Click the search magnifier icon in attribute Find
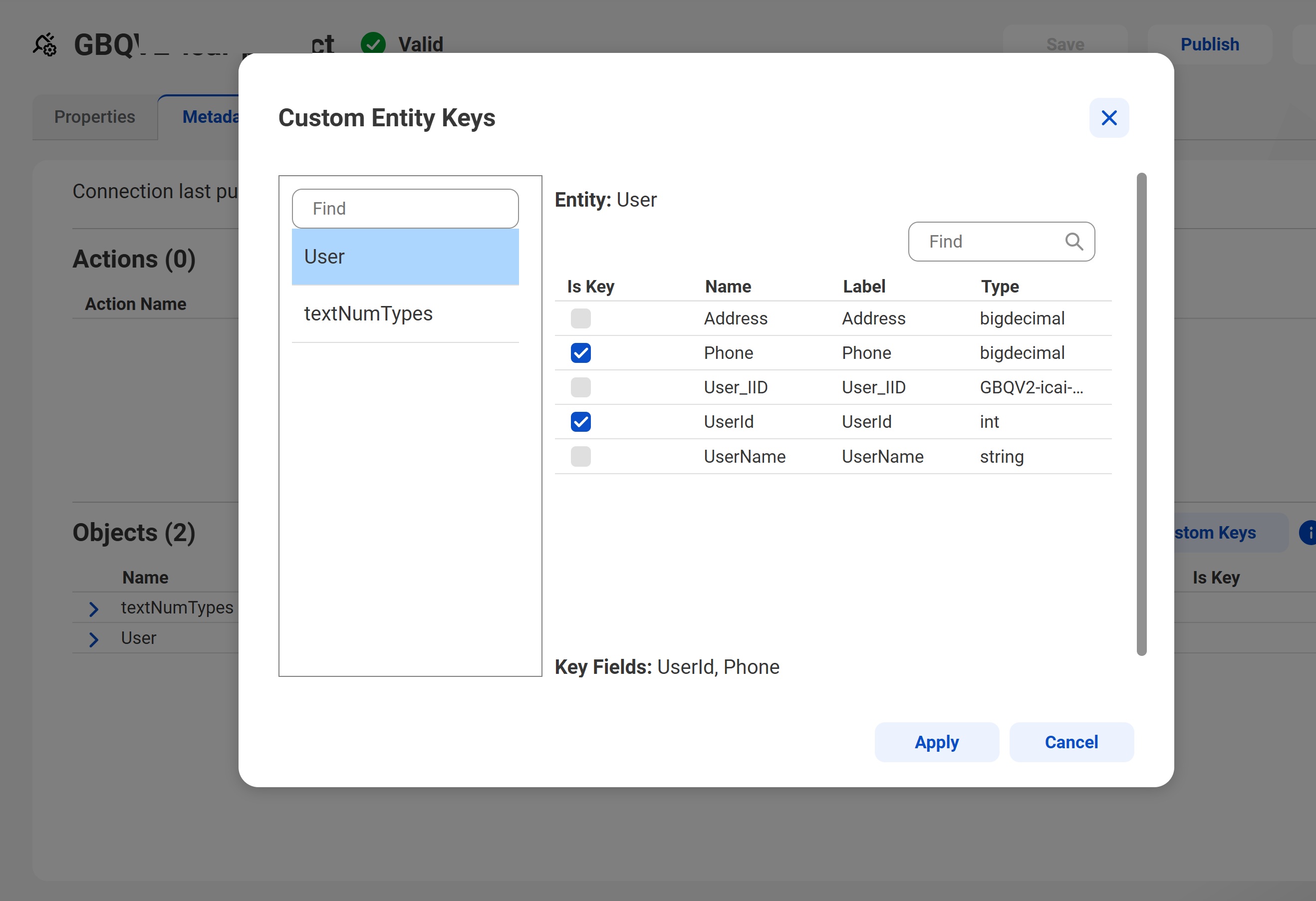Screen dimensions: 1316x901 click(1073, 241)
